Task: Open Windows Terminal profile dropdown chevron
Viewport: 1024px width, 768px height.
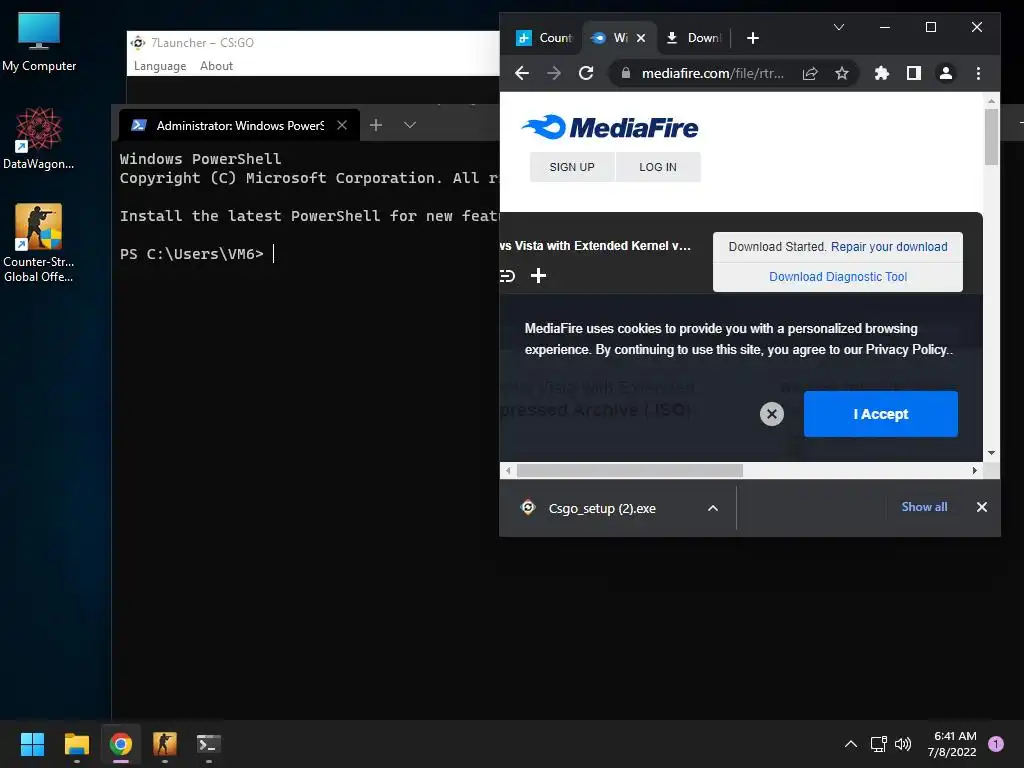Action: tap(409, 125)
